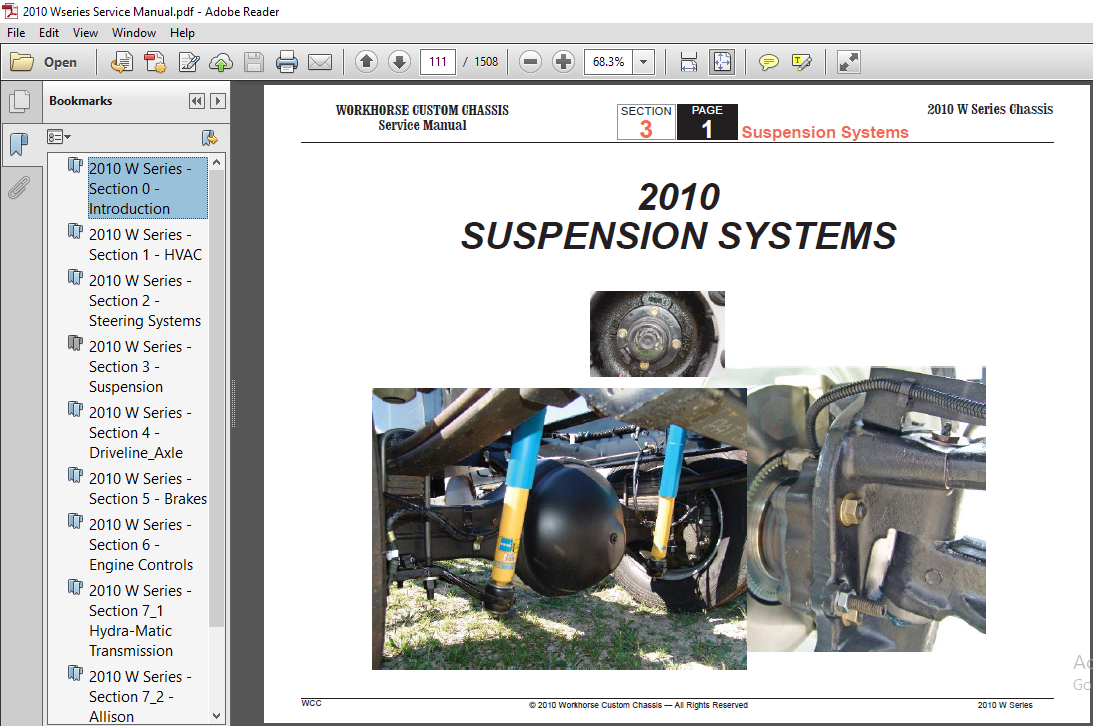The width and height of the screenshot is (1093, 726).
Task: Click the fit one full page icon
Action: click(x=722, y=62)
